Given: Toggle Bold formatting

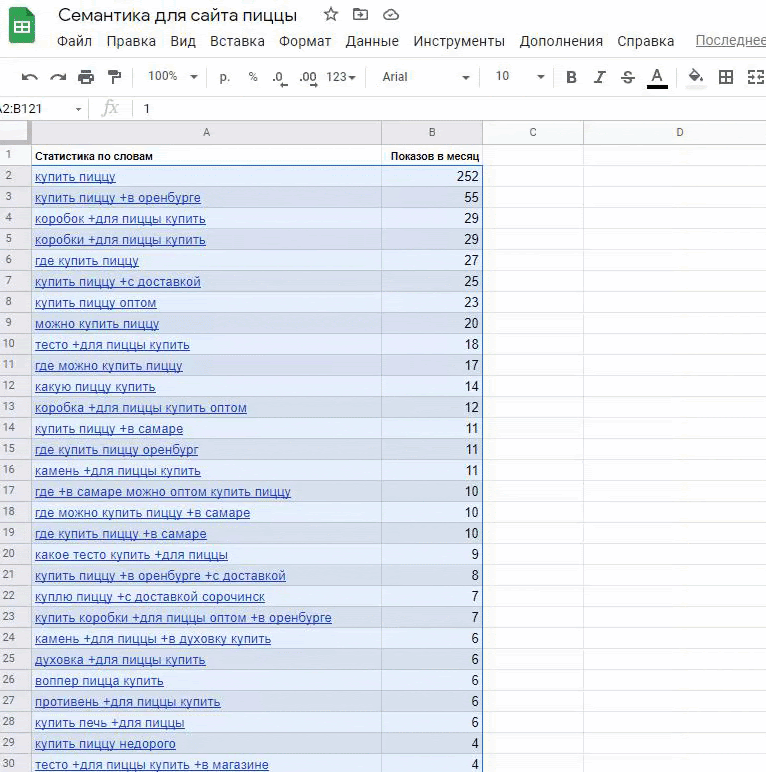Looking at the screenshot, I should [x=571, y=77].
